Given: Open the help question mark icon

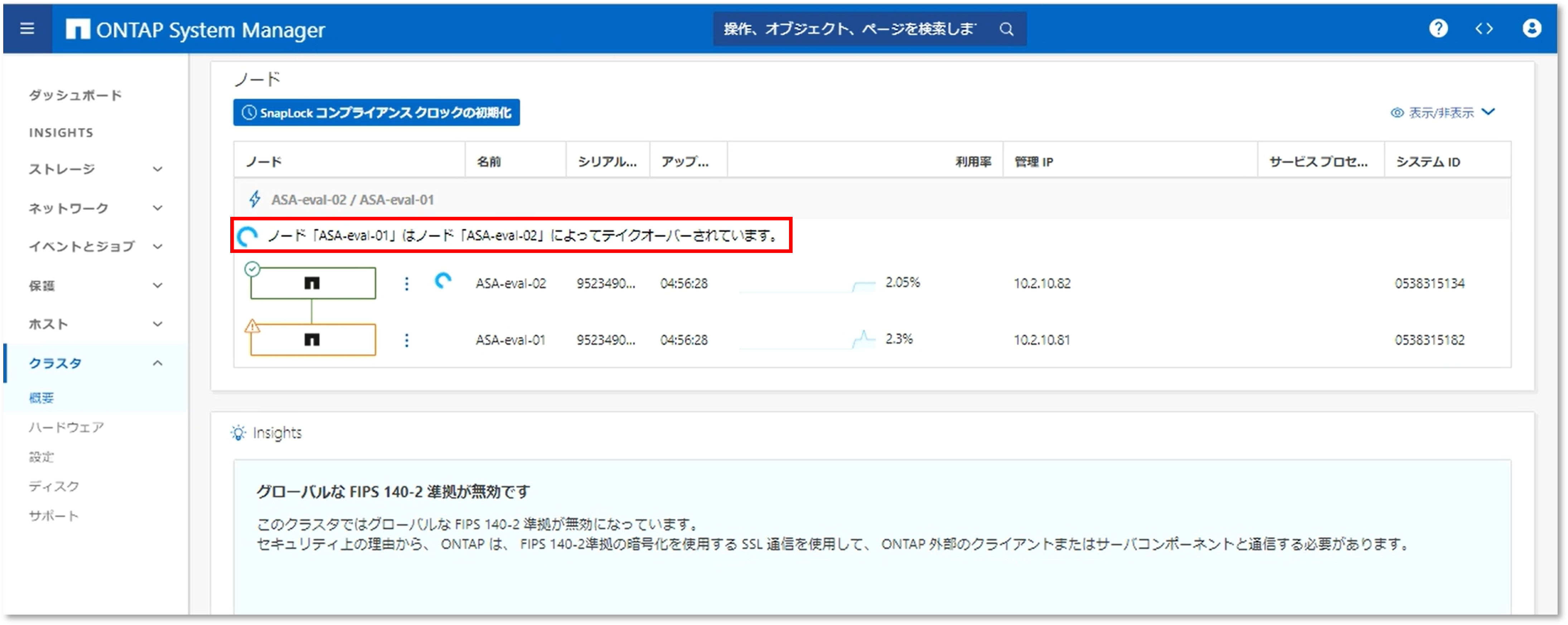Looking at the screenshot, I should 1438,28.
